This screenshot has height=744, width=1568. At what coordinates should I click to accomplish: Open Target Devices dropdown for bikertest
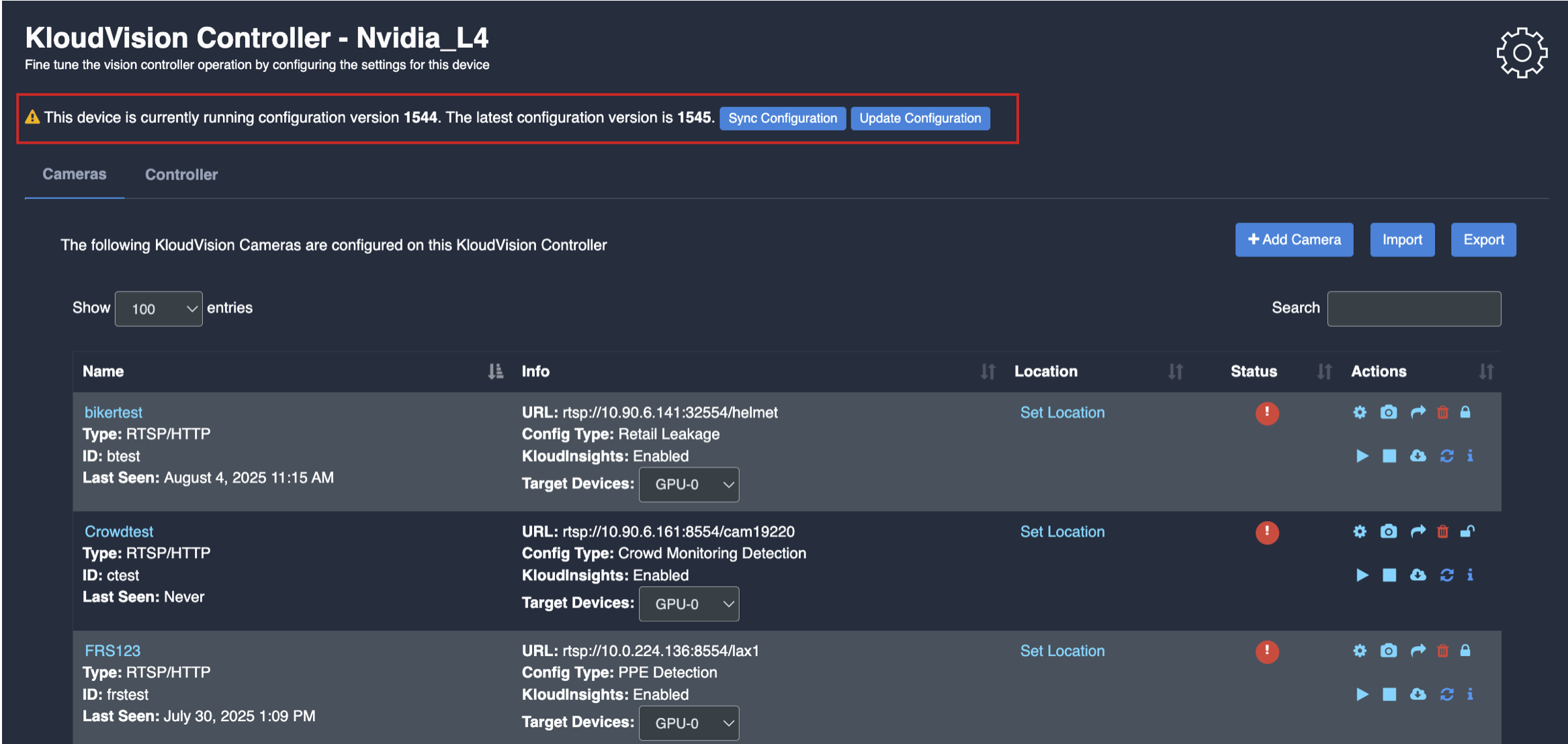click(x=689, y=485)
